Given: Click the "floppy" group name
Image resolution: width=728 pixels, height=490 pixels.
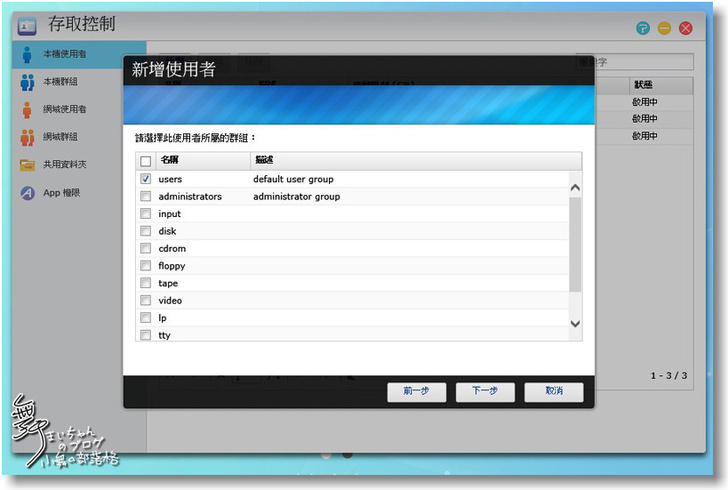Looking at the screenshot, I should 172,266.
